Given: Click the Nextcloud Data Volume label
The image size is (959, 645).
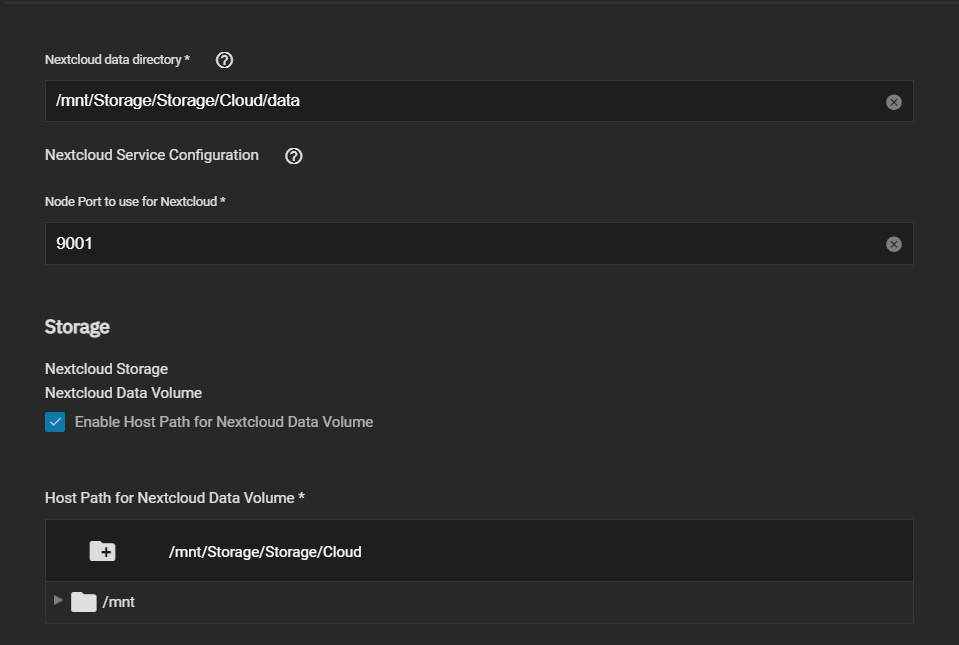Looking at the screenshot, I should tap(124, 393).
